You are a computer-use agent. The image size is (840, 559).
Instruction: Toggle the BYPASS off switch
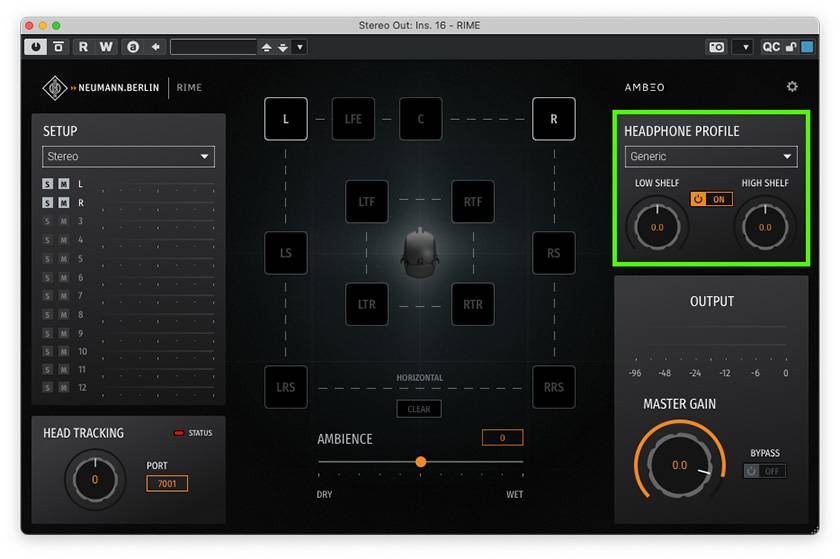point(765,471)
